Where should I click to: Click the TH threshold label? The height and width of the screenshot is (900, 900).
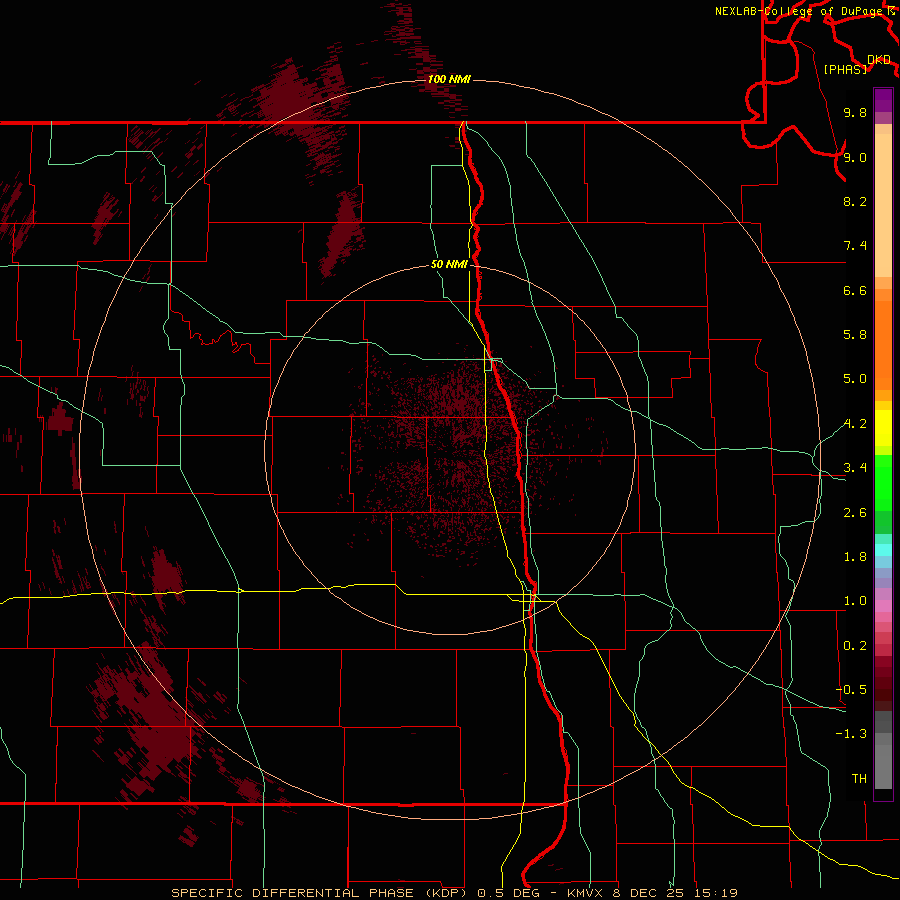[859, 779]
